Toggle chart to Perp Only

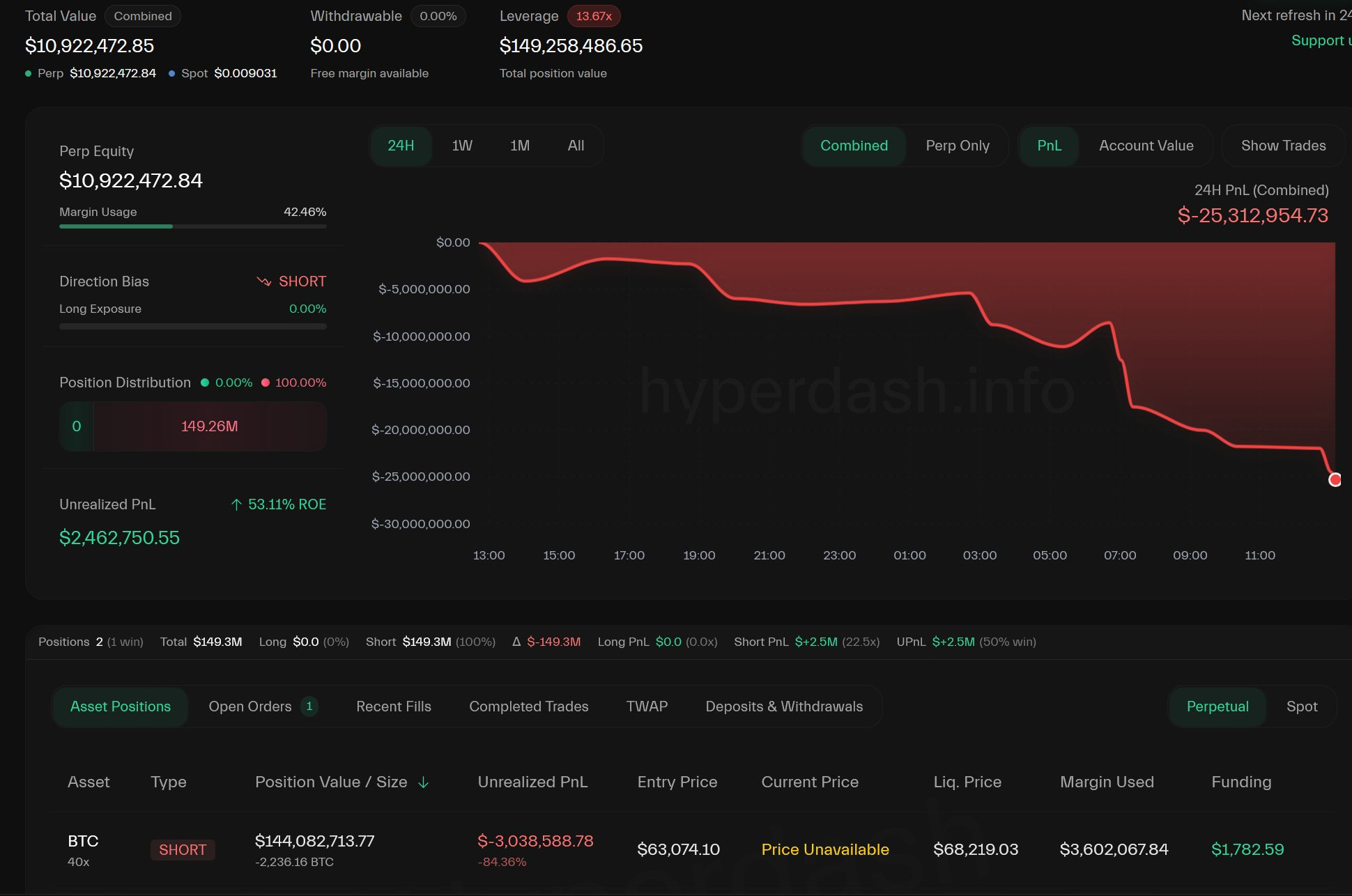click(x=957, y=146)
